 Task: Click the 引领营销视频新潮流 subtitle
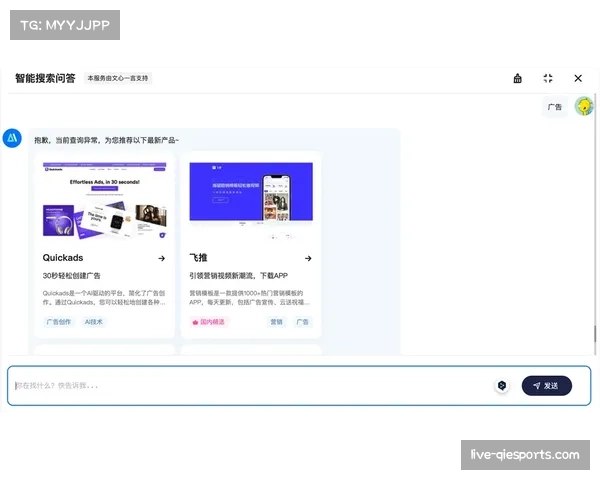238,276
